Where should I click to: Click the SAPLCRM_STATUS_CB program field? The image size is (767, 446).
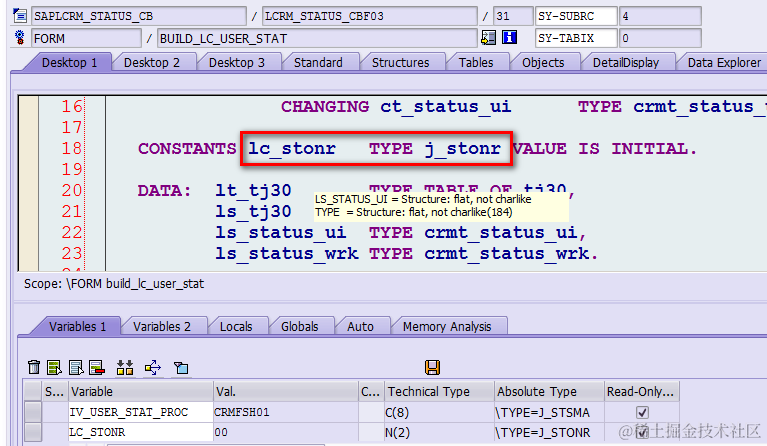click(139, 16)
